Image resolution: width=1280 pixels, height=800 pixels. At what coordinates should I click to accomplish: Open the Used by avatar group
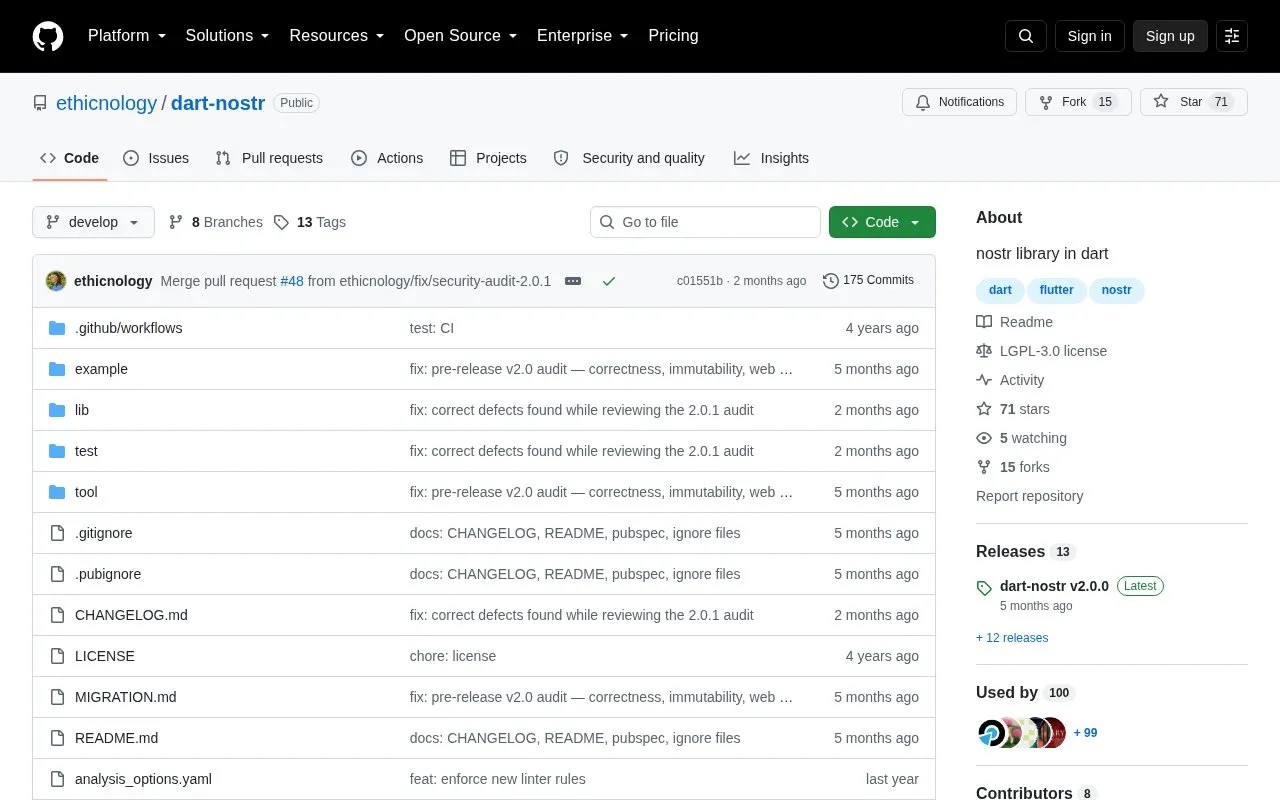pos(1022,733)
